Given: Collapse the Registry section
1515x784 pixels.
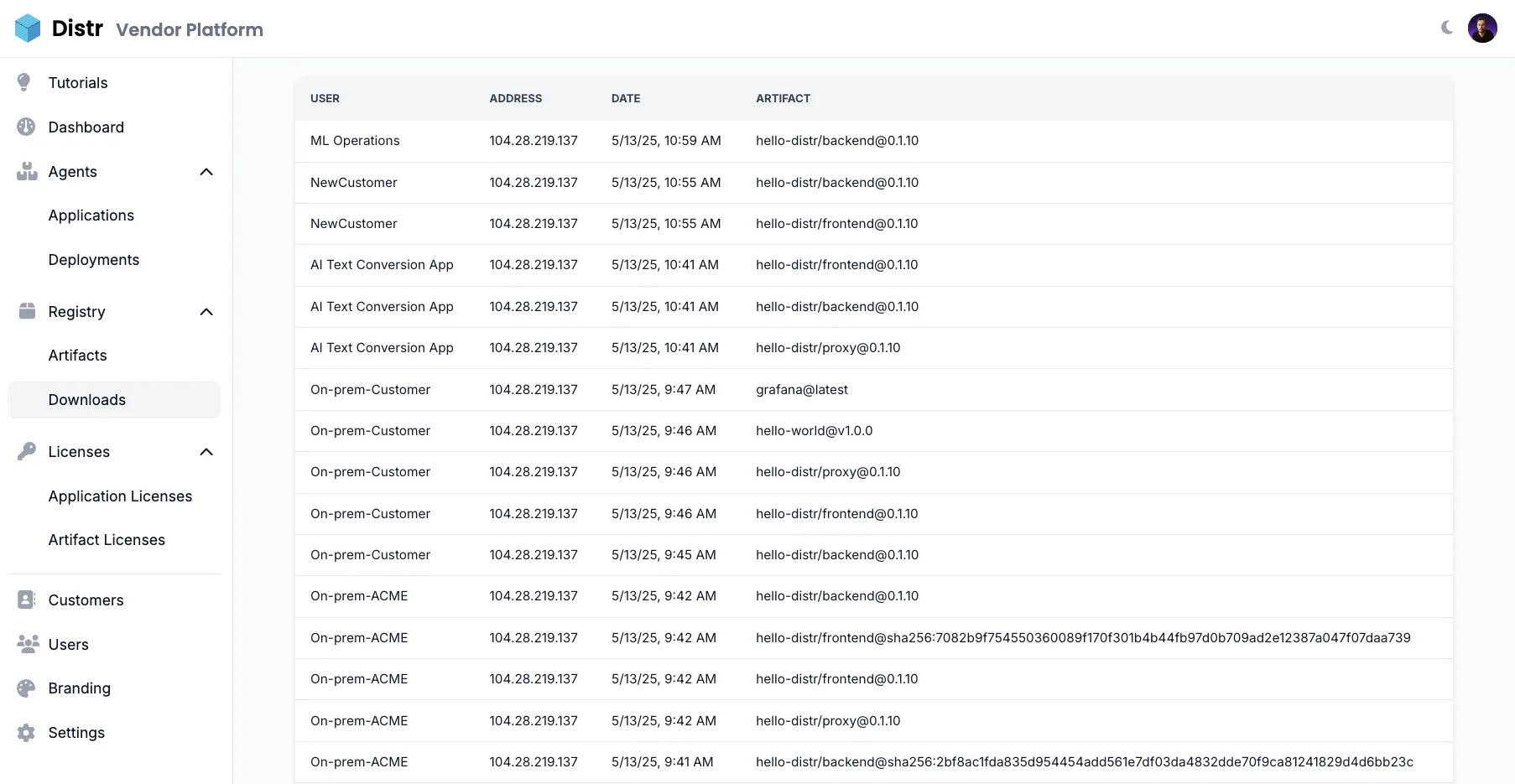Looking at the screenshot, I should click(206, 311).
